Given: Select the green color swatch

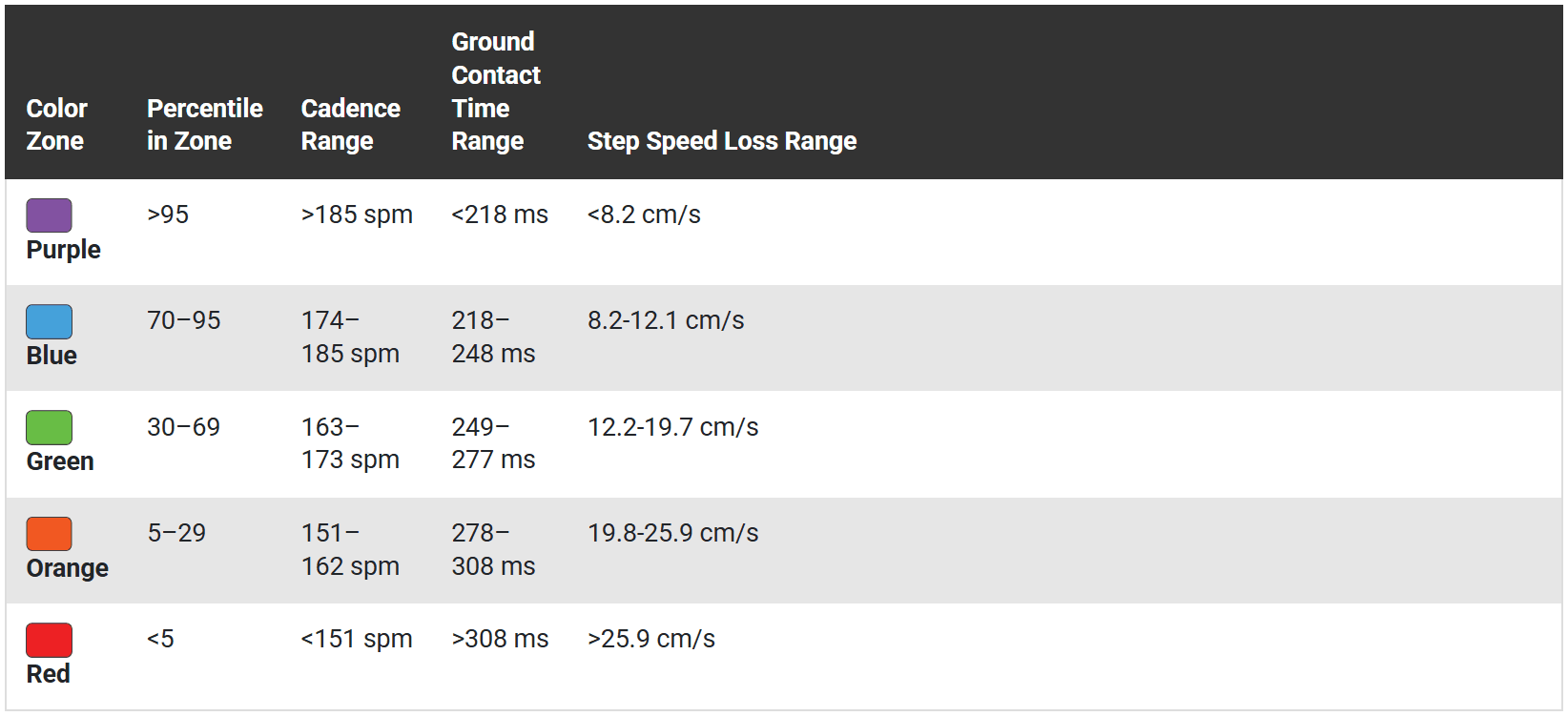Looking at the screenshot, I should point(49,427).
